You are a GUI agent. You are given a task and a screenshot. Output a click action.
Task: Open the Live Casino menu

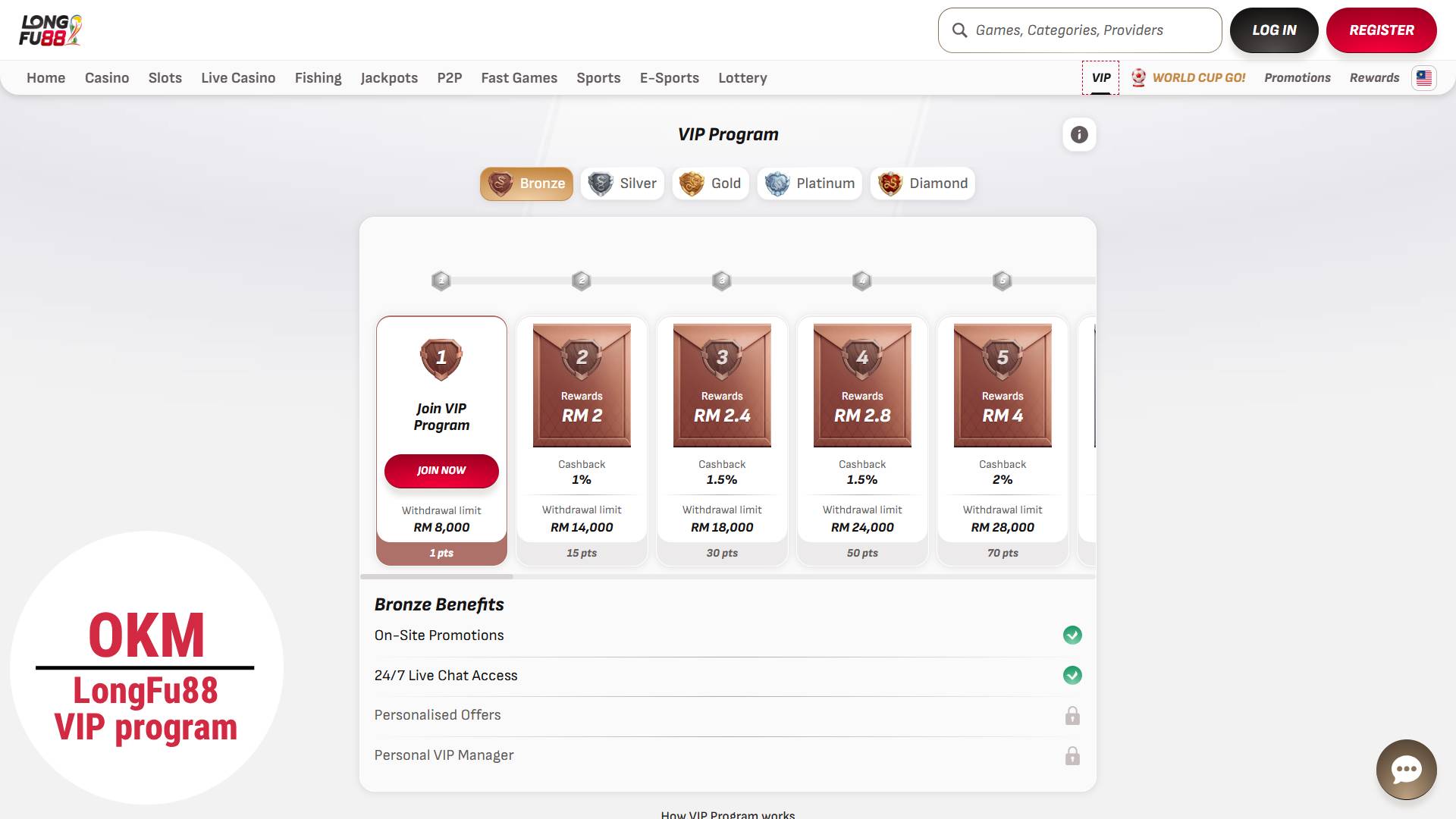238,78
